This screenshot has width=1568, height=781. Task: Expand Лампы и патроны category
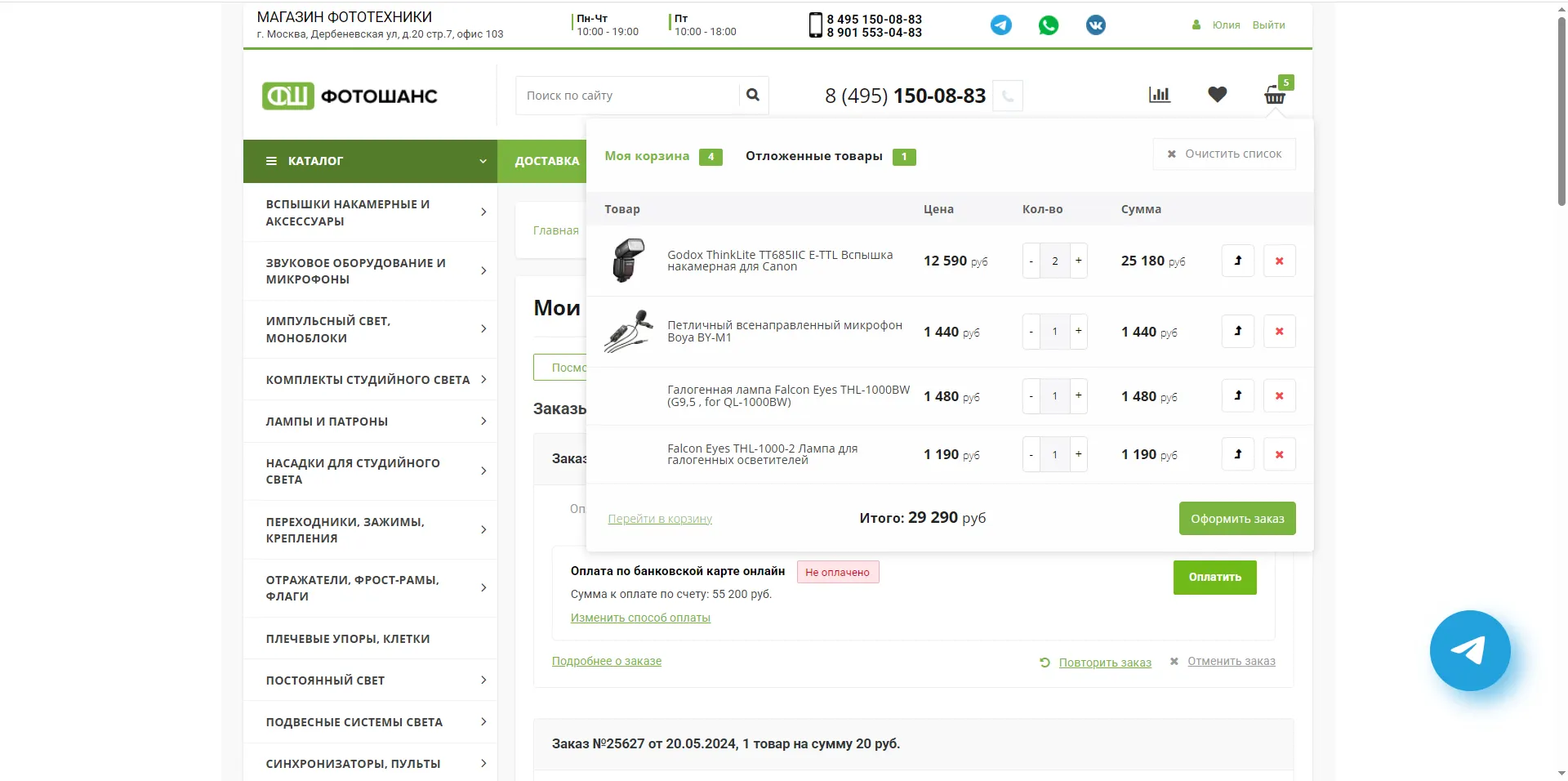pyautogui.click(x=483, y=422)
